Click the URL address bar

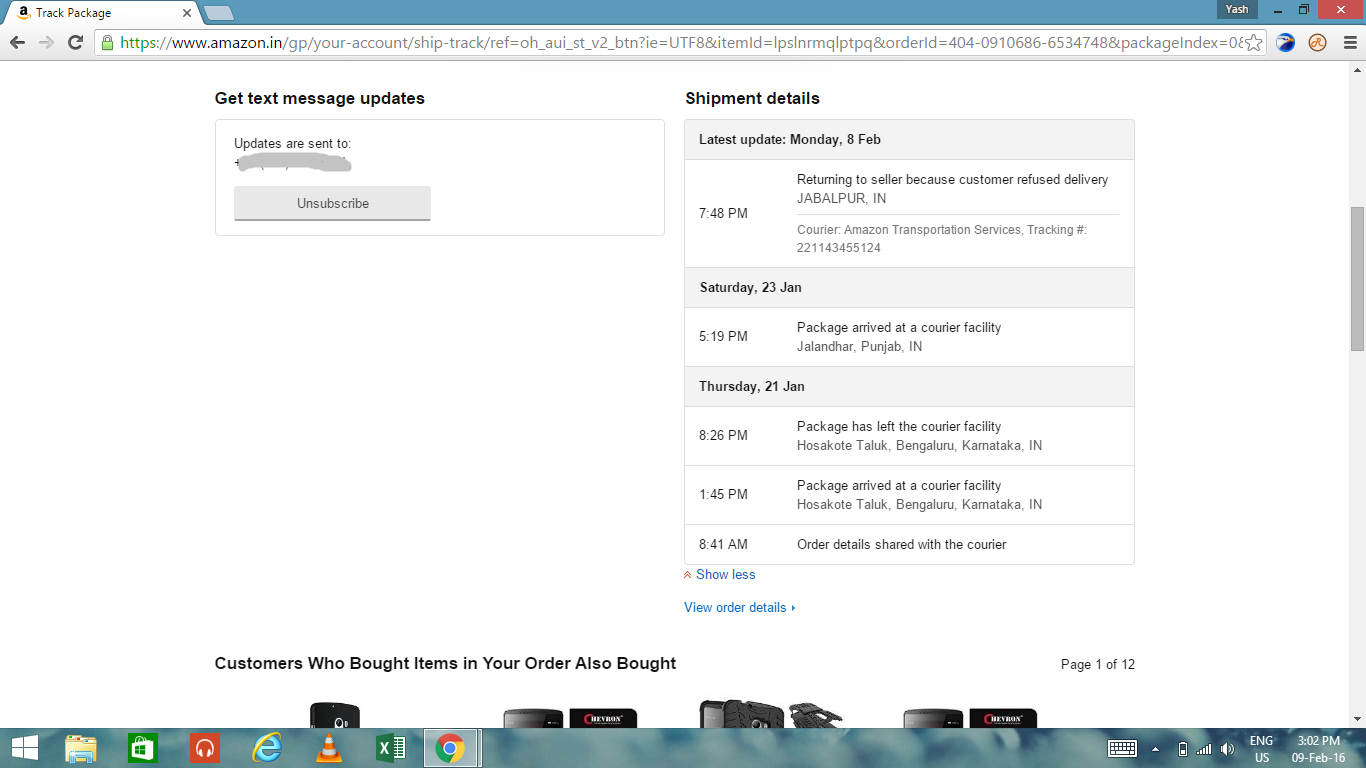680,43
